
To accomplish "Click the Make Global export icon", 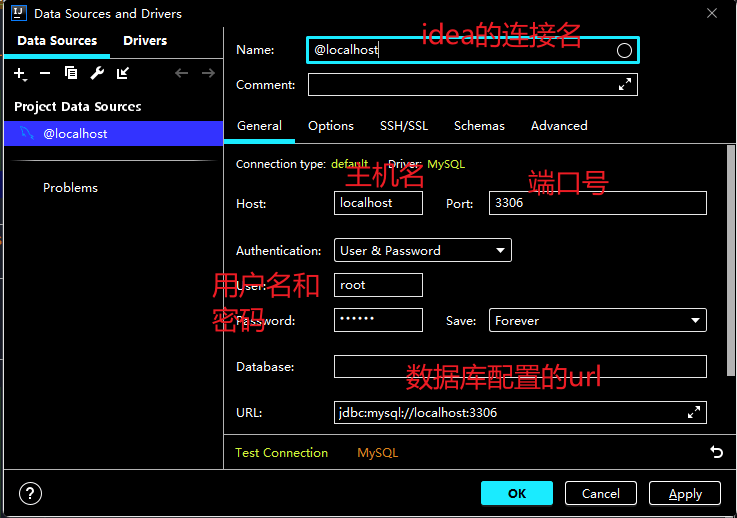I will (123, 73).
